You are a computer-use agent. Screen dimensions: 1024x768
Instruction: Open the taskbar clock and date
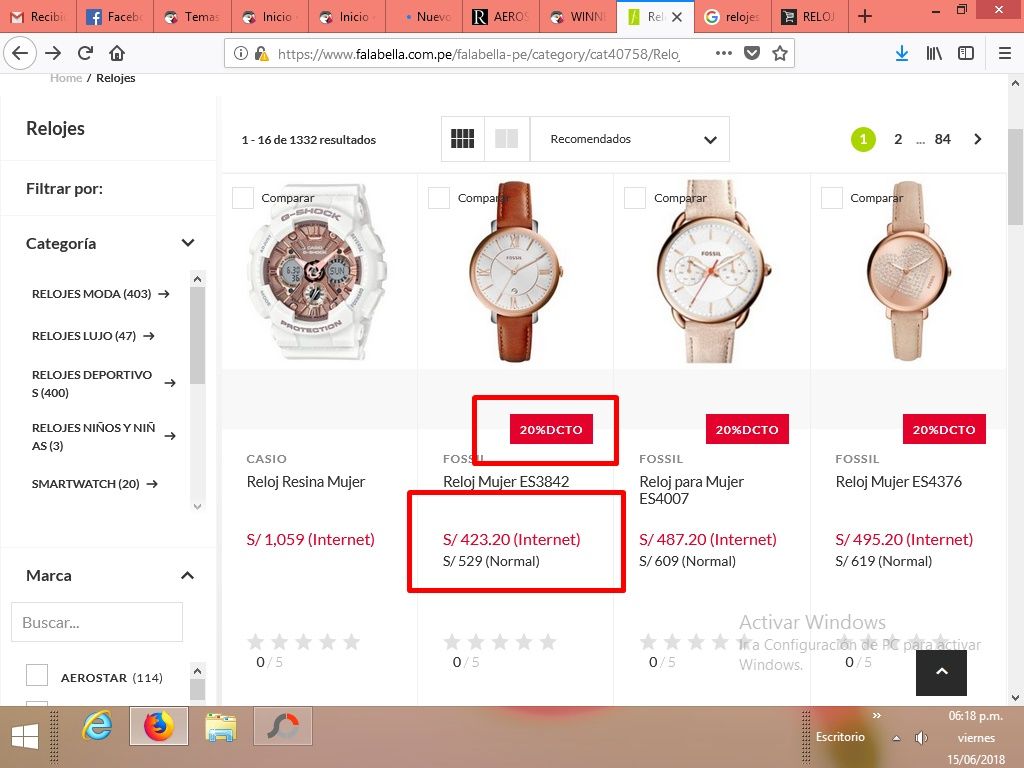(x=976, y=737)
